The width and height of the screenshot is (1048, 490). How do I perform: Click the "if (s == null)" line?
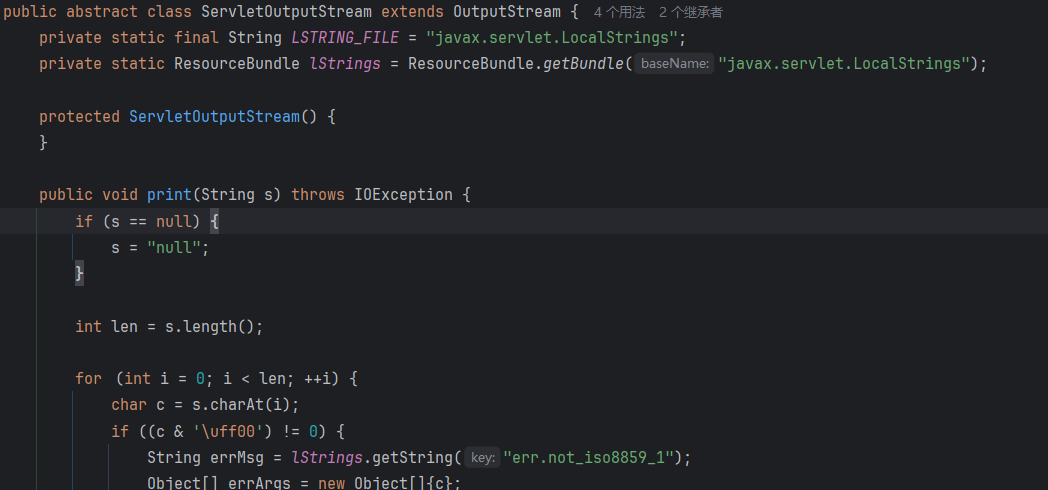tap(147, 221)
